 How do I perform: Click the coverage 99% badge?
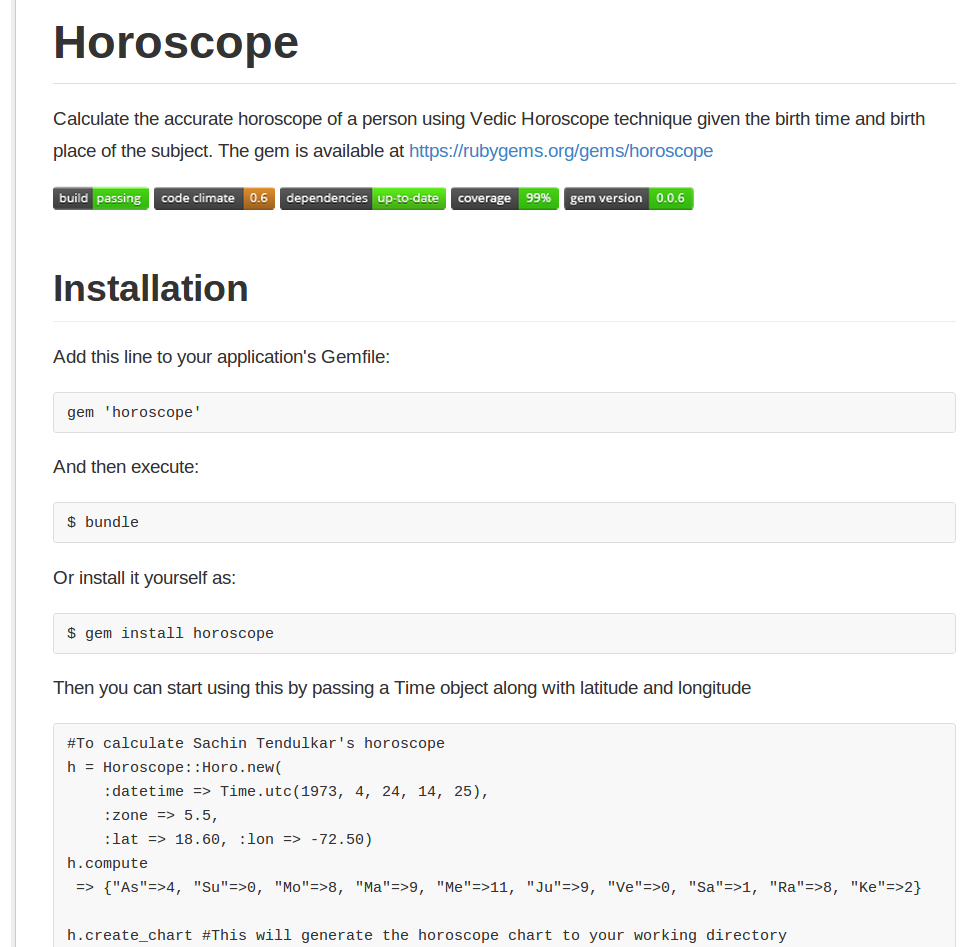click(504, 198)
